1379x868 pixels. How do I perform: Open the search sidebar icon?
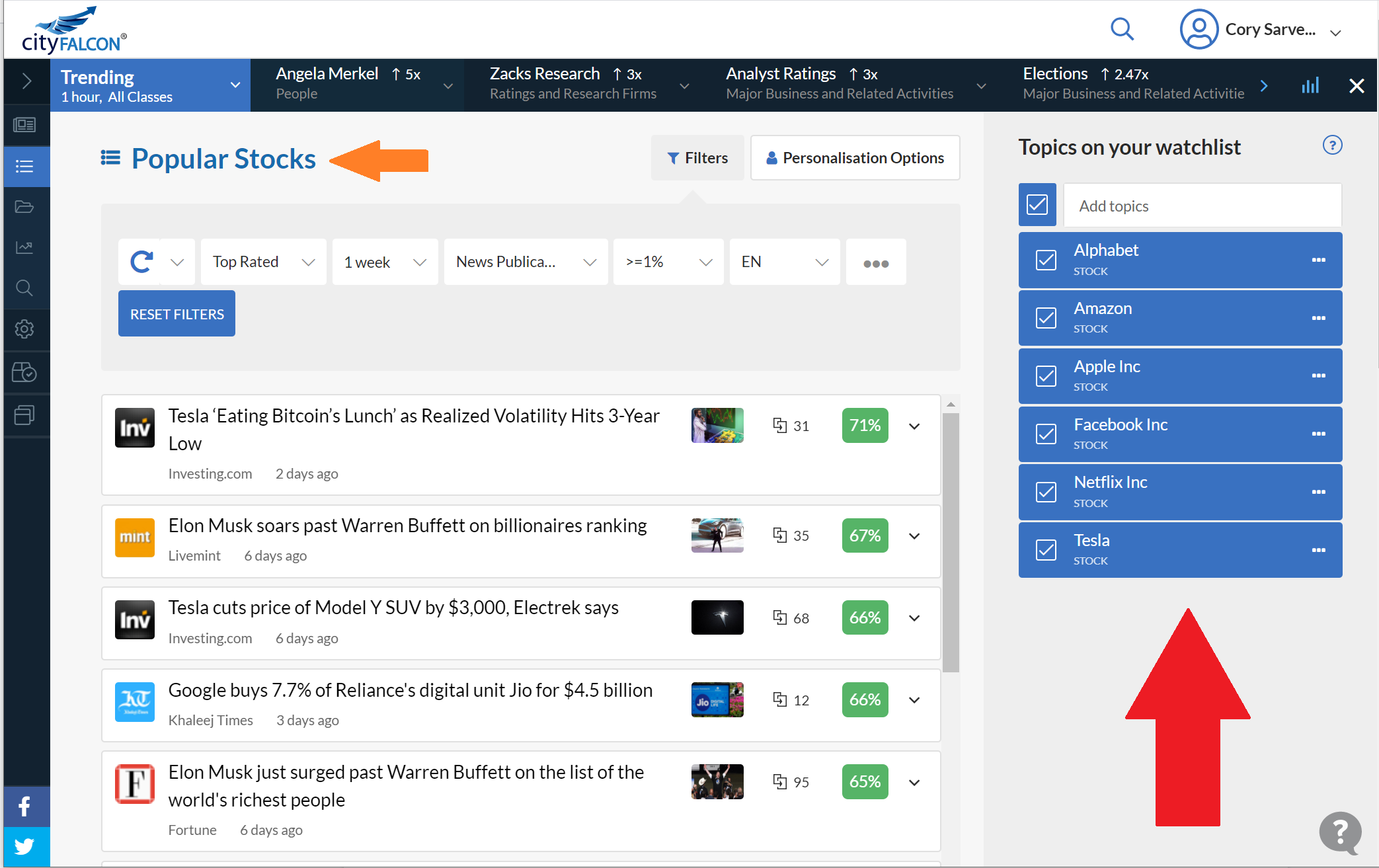point(24,288)
